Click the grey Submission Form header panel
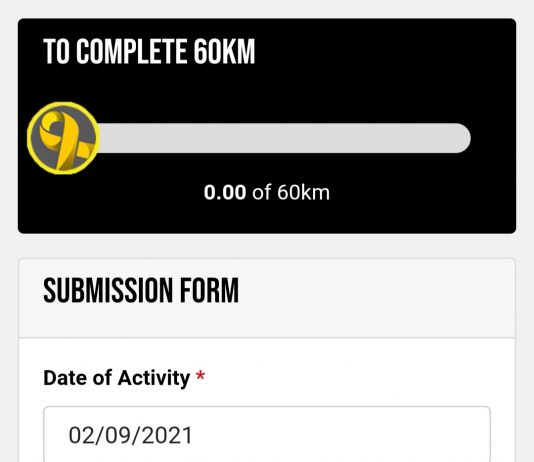 (x=267, y=298)
